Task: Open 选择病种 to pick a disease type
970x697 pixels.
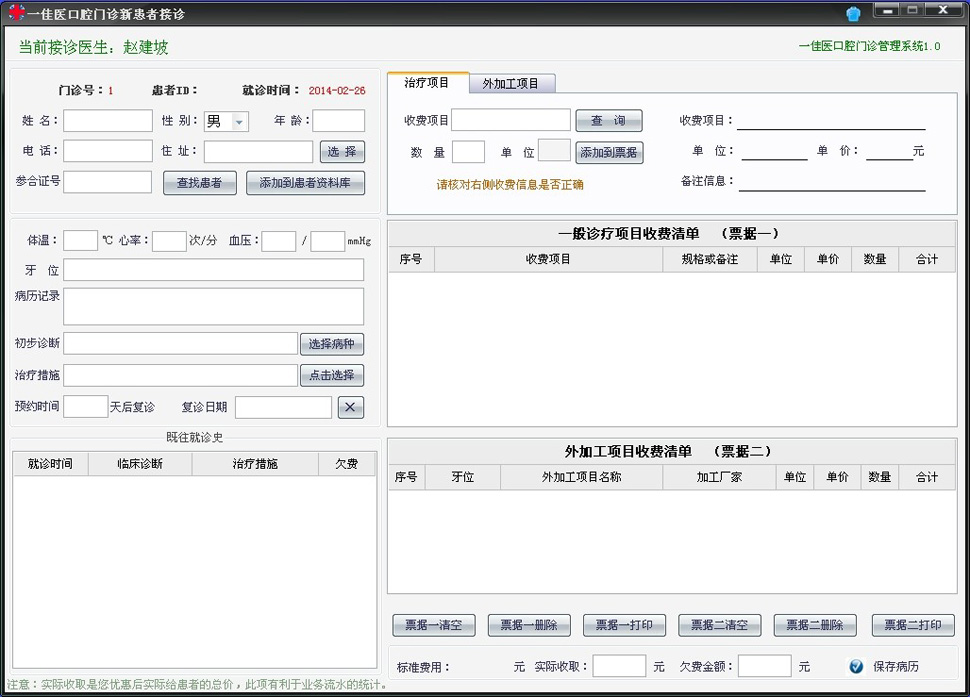Action: pyautogui.click(x=332, y=343)
